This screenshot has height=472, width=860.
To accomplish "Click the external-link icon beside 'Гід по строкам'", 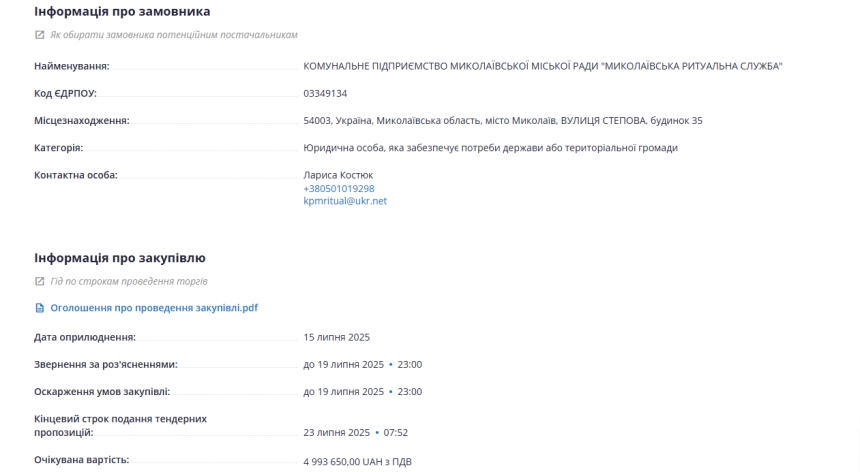I will pyautogui.click(x=39, y=281).
